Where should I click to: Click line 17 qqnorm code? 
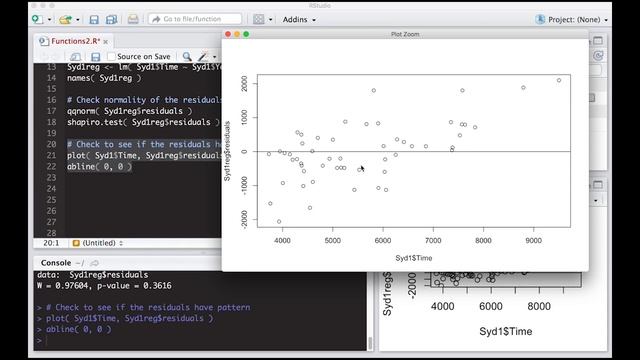coord(129,111)
